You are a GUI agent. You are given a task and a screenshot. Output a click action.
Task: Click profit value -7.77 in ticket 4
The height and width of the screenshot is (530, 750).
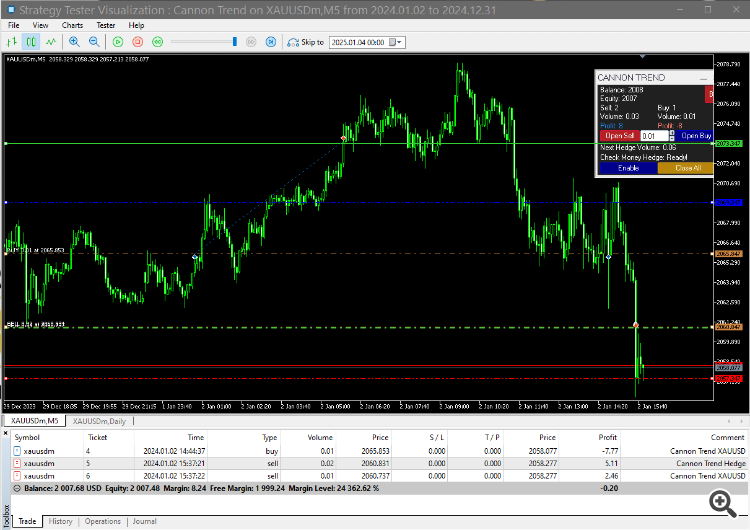611,451
